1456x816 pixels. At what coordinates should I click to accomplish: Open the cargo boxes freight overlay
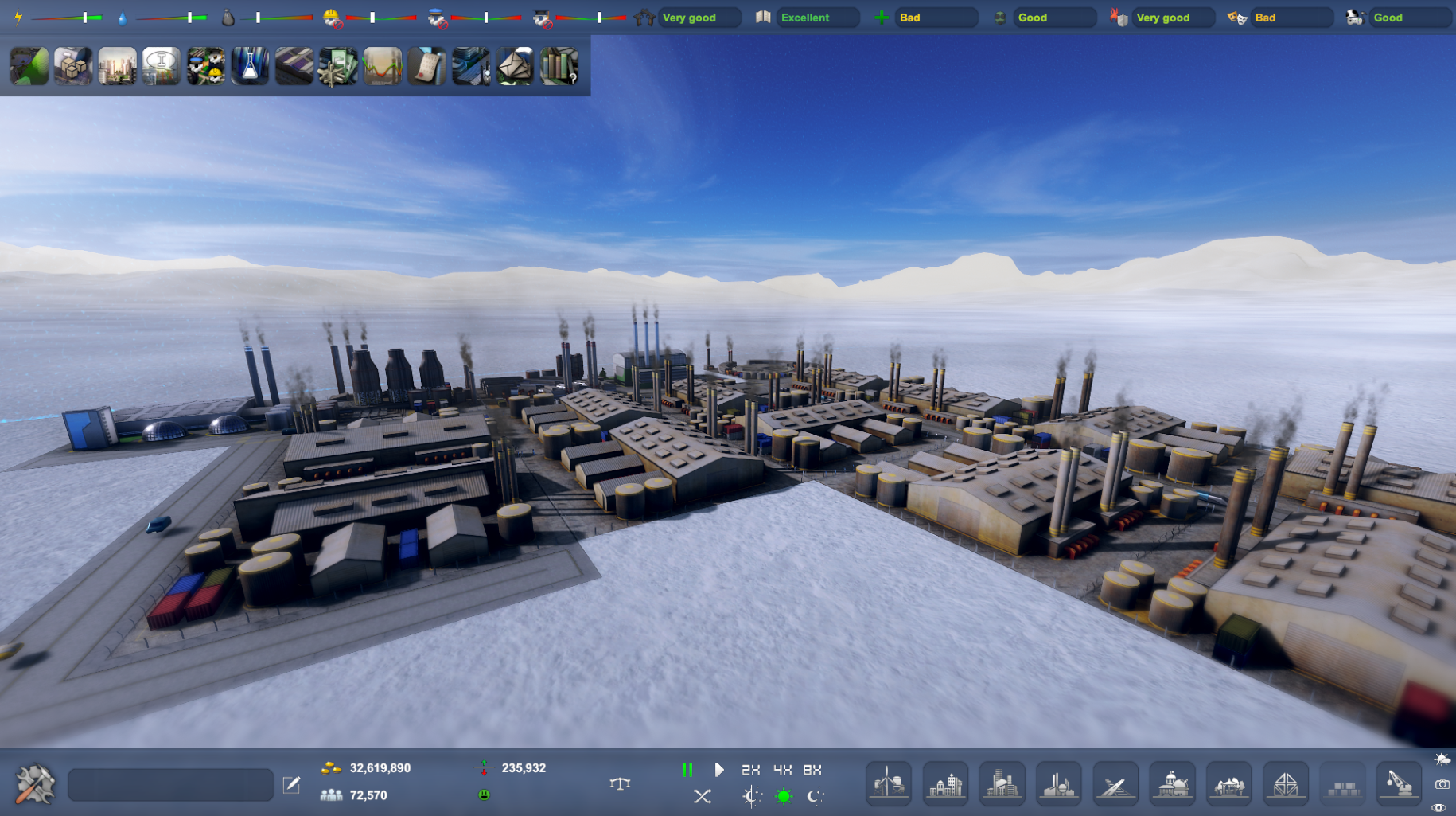tap(73, 66)
